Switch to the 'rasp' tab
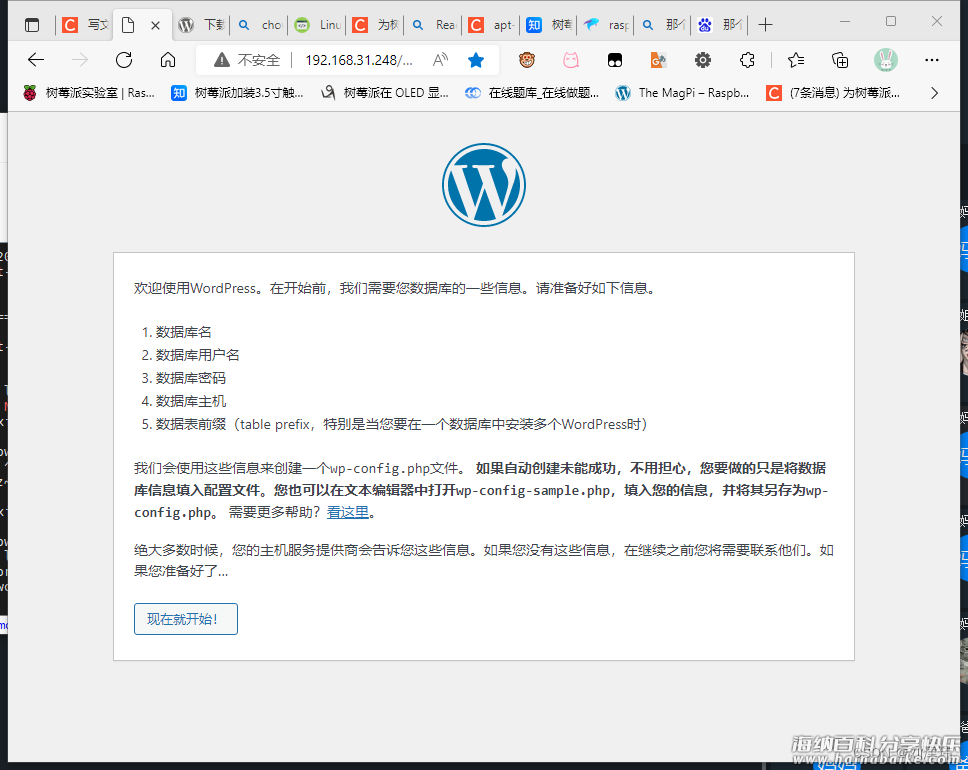The height and width of the screenshot is (770, 968). tap(607, 25)
